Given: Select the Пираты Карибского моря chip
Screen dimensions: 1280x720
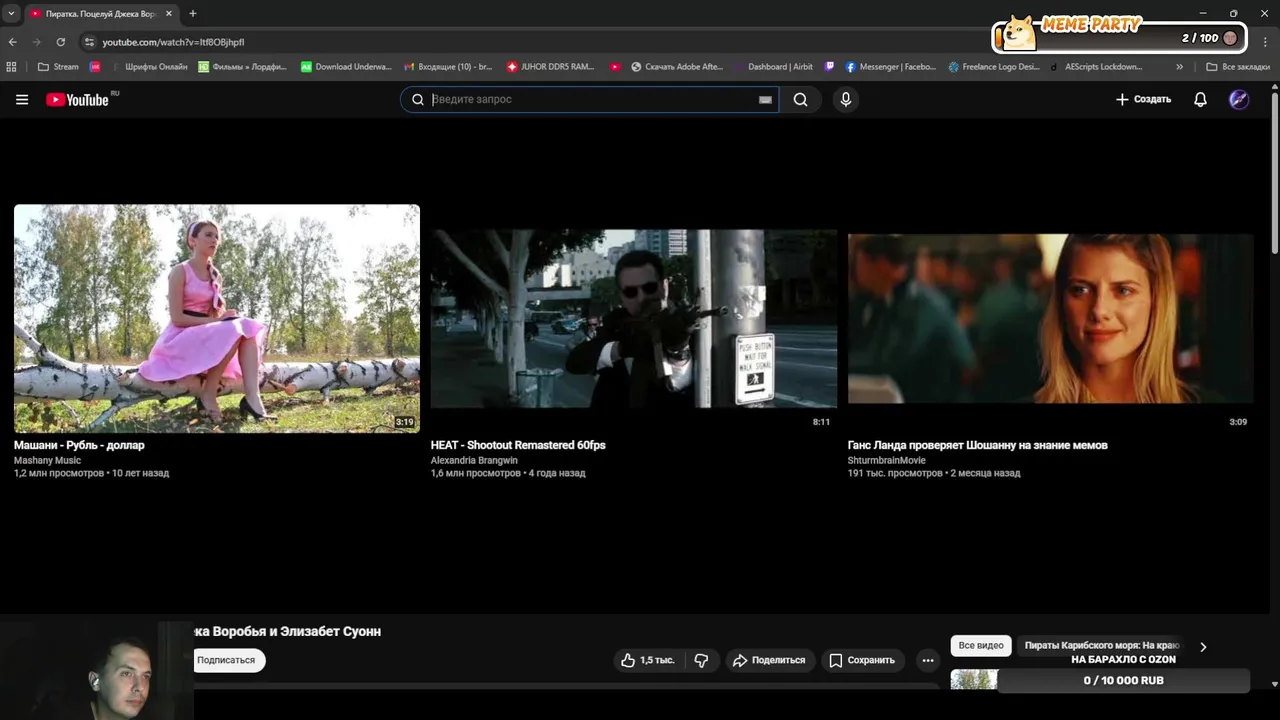Looking at the screenshot, I should (x=1102, y=646).
